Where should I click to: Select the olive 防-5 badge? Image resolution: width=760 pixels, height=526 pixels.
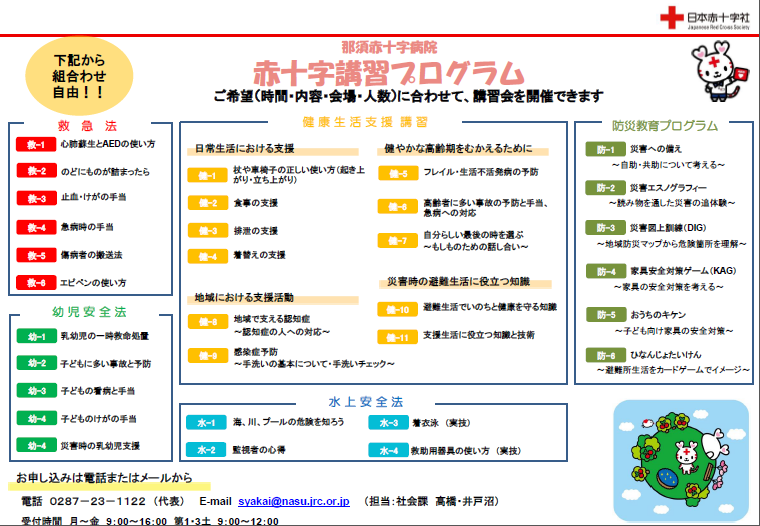(x=606, y=315)
